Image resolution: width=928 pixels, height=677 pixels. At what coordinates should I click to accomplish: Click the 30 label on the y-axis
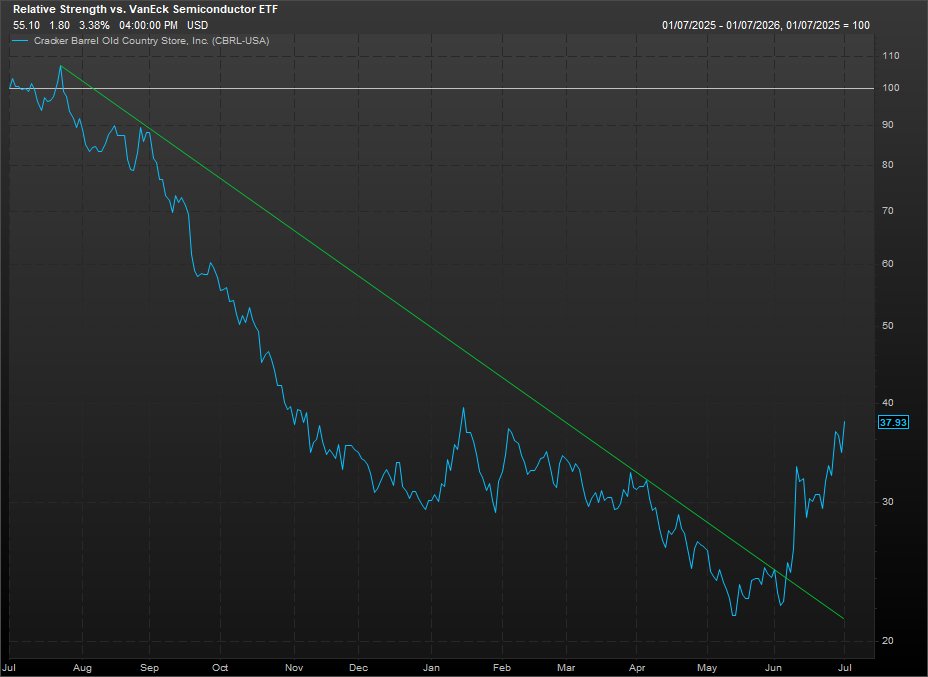point(887,502)
